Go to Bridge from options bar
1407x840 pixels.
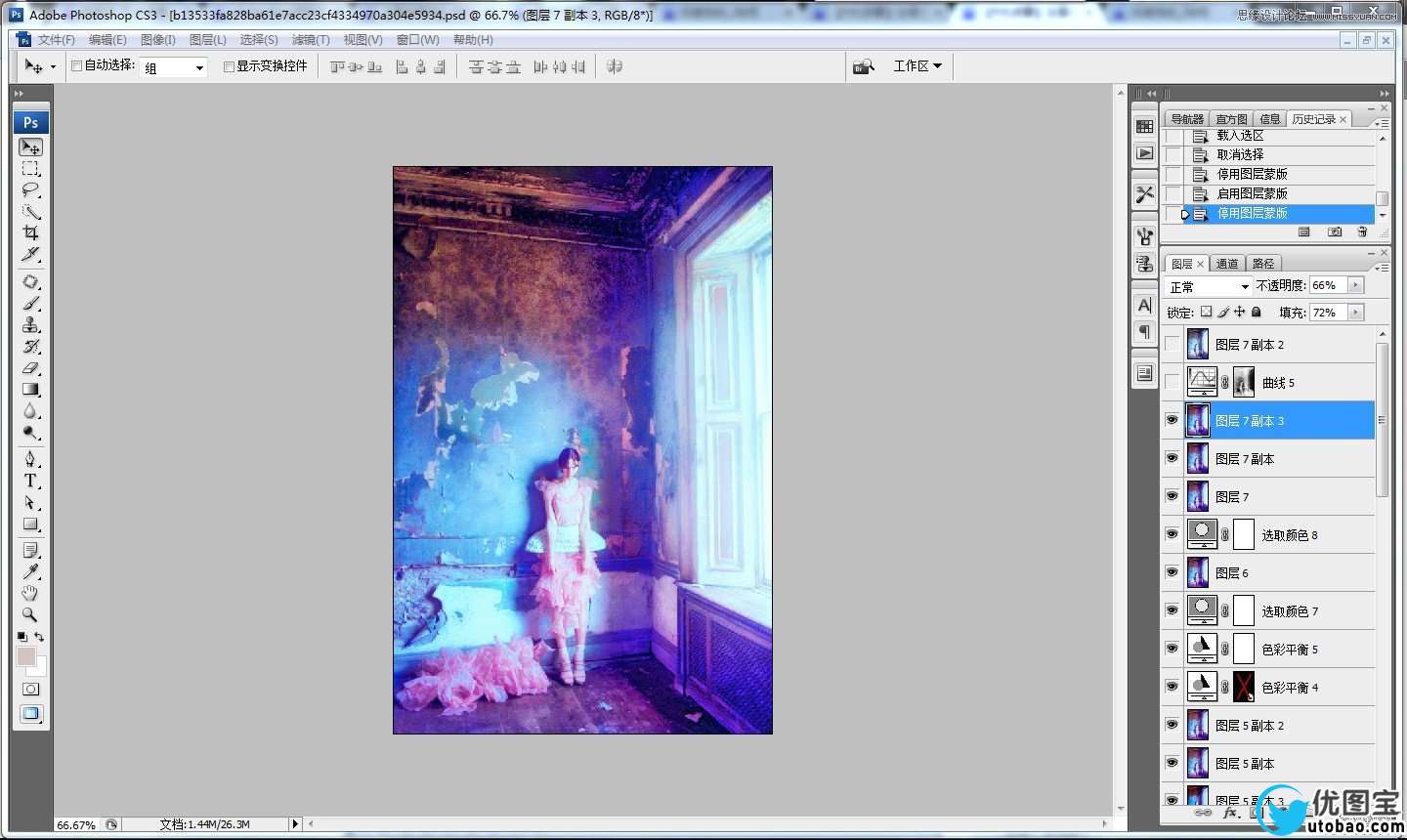[863, 66]
